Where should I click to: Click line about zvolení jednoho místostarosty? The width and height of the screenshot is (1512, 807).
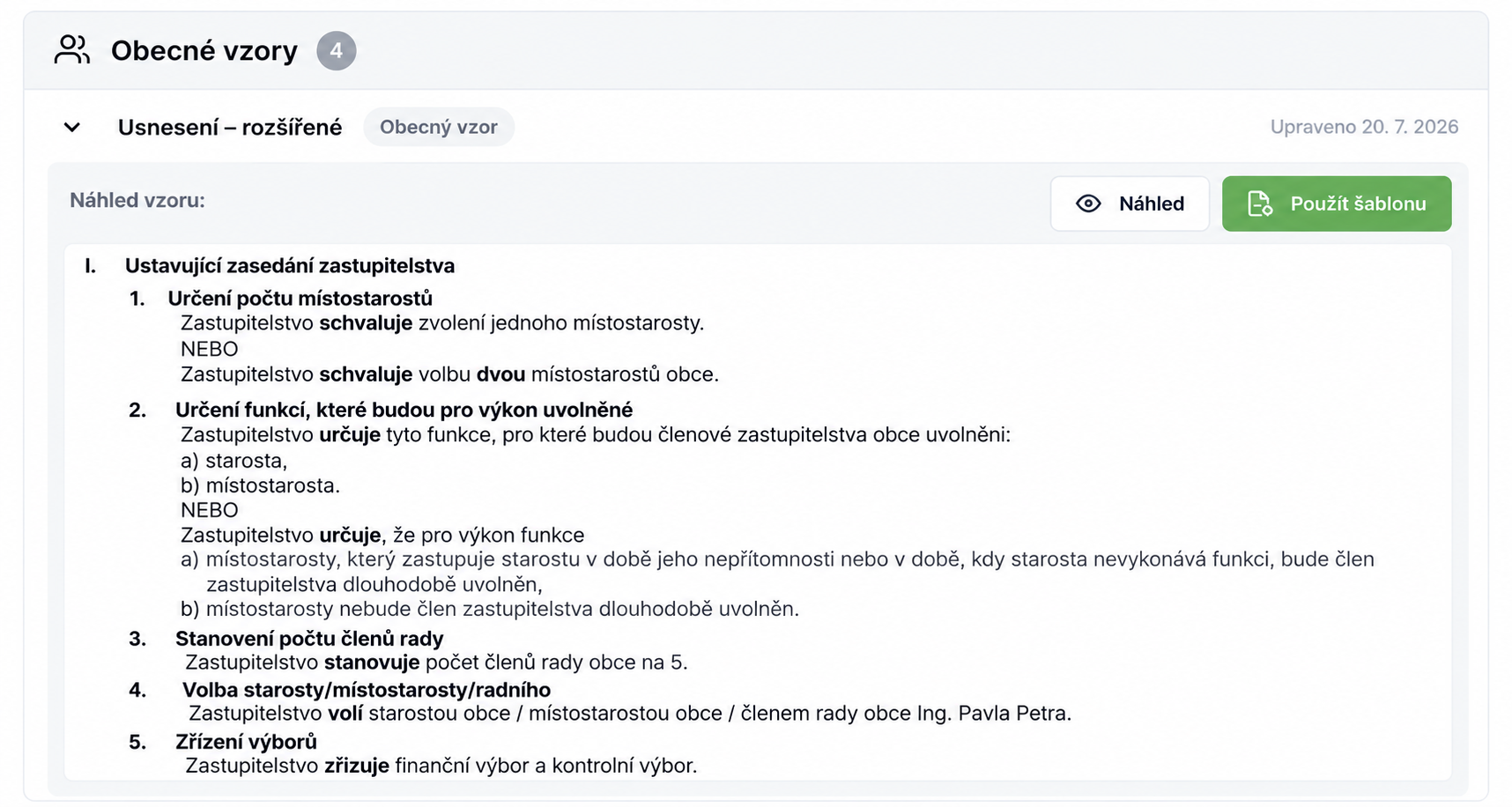(442, 323)
